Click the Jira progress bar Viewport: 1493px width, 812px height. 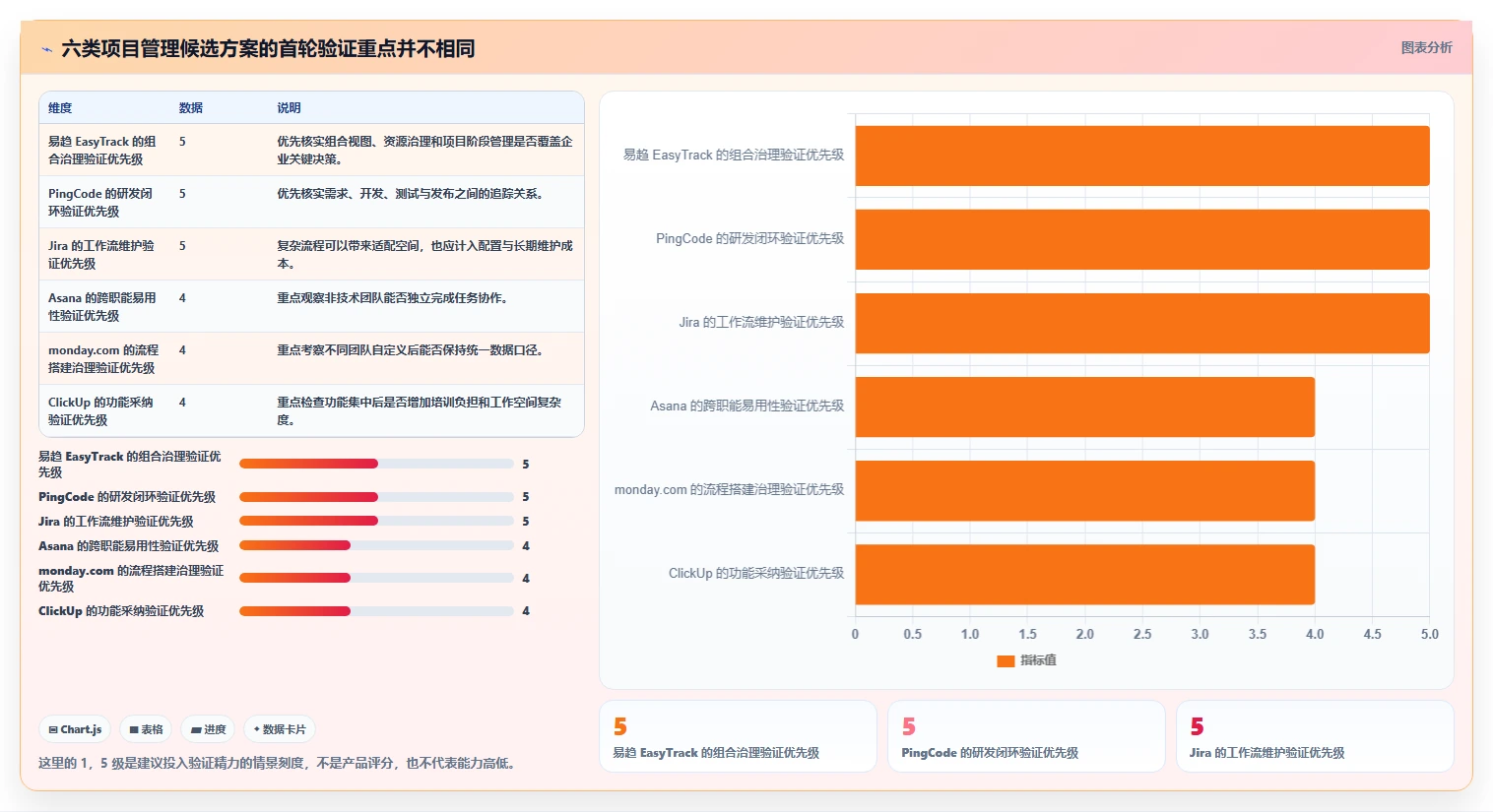376,521
